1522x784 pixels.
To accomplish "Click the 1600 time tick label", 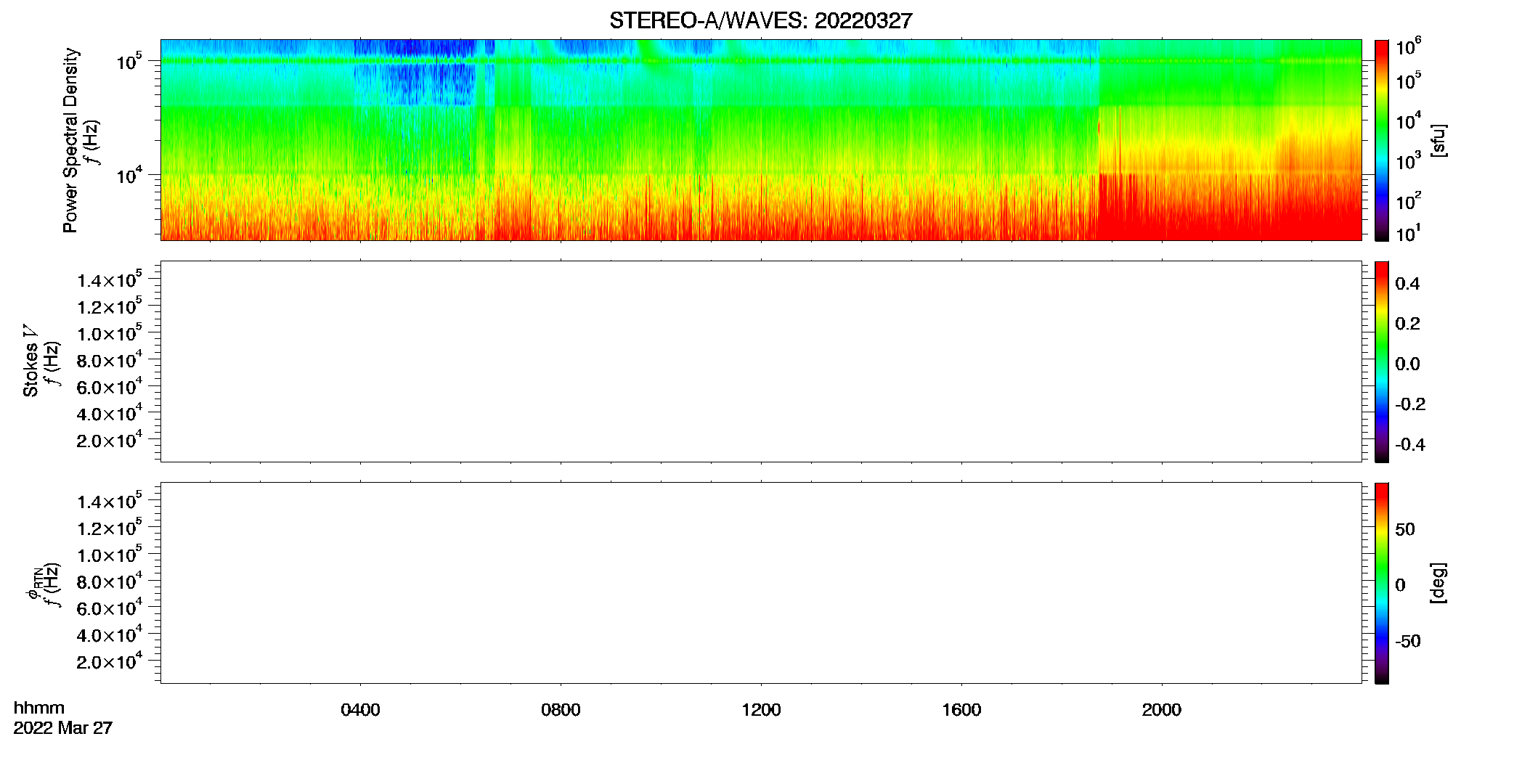I will (961, 710).
